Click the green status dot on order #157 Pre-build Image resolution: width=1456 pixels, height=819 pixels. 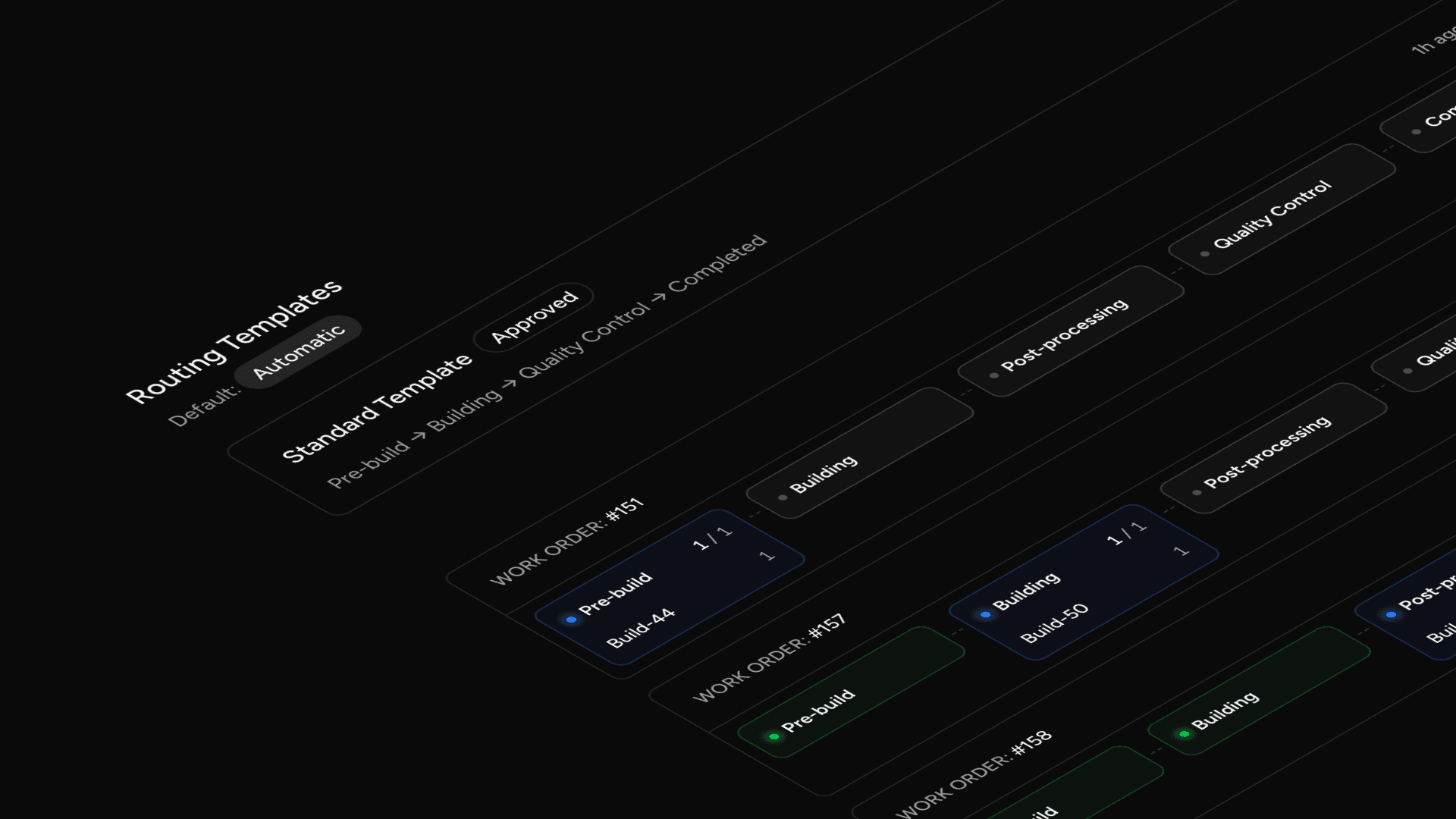pos(773,736)
